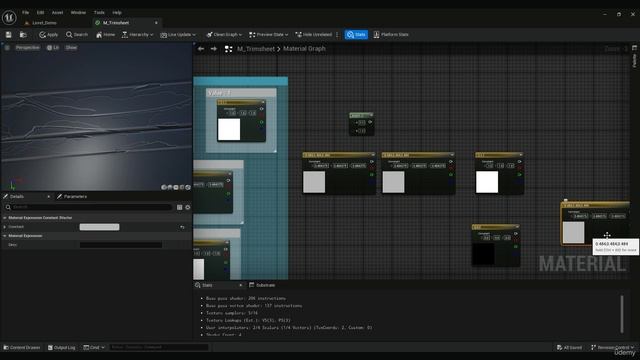The height and width of the screenshot is (360, 640).
Task: Toggle Hide Unrelated nodes
Action: [x=314, y=35]
